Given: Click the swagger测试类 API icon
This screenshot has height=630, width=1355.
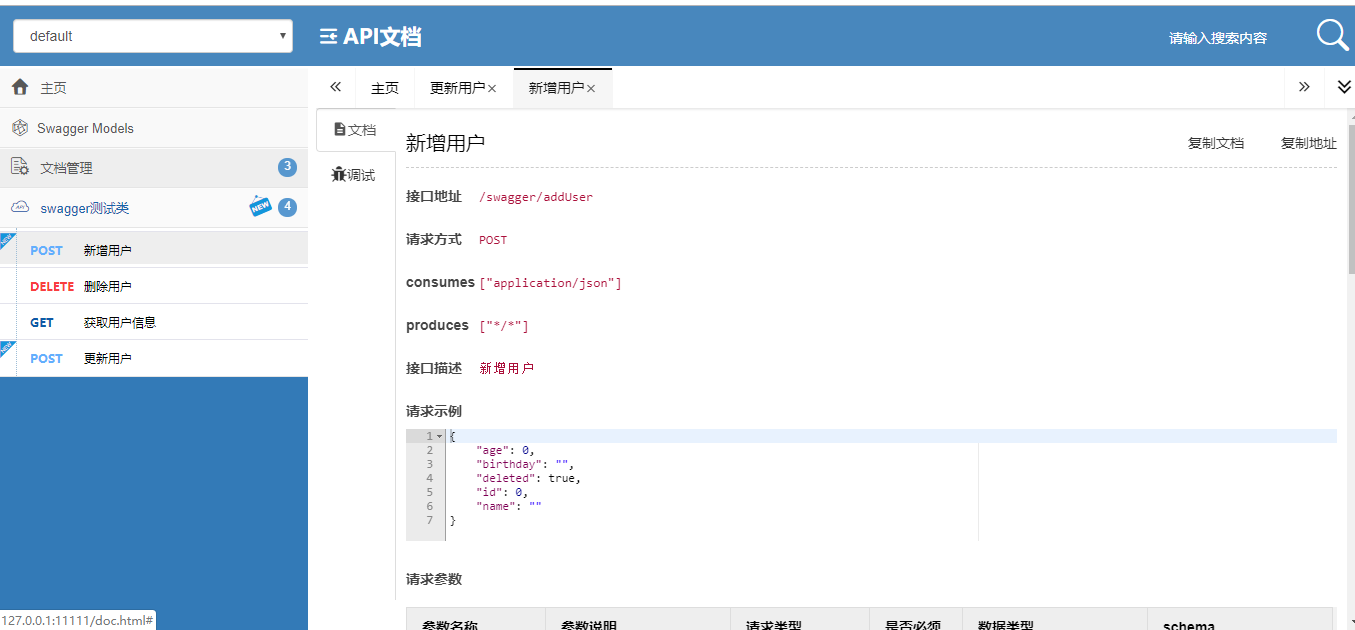Looking at the screenshot, I should tap(20, 207).
